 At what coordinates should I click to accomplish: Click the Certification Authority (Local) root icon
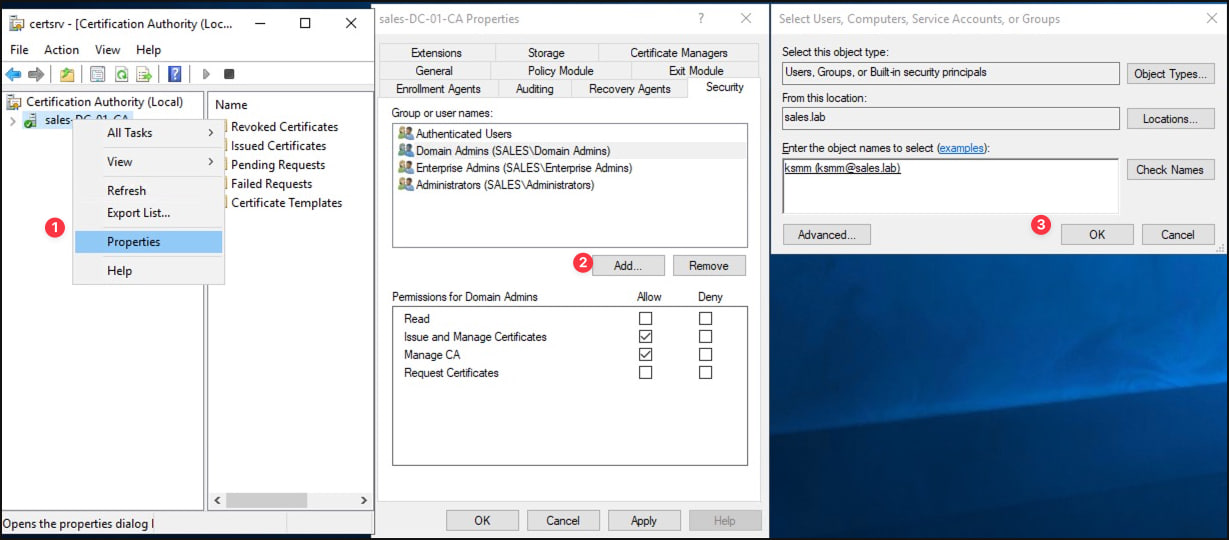[15, 102]
